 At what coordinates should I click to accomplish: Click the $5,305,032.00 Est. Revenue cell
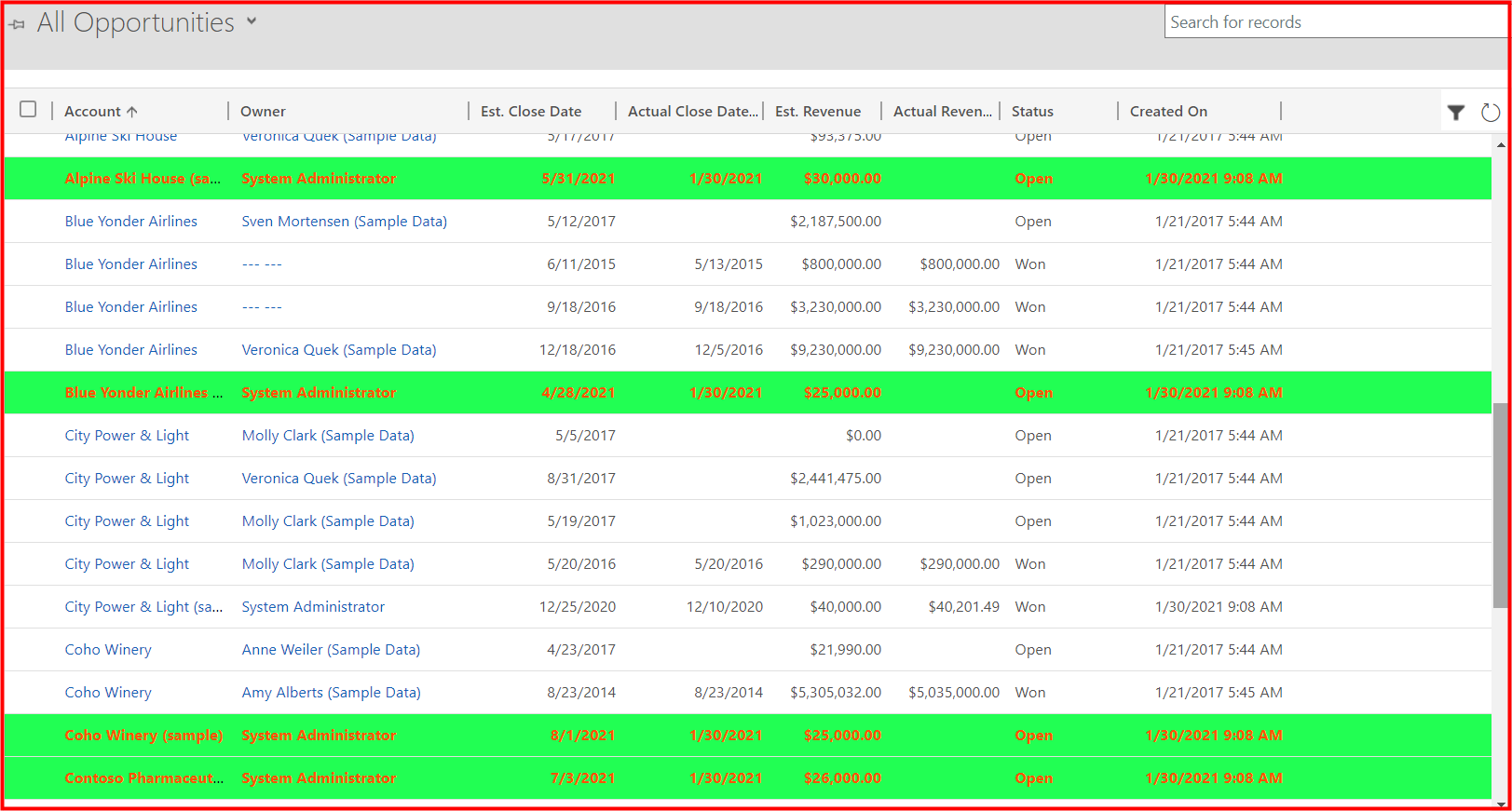pos(836,692)
